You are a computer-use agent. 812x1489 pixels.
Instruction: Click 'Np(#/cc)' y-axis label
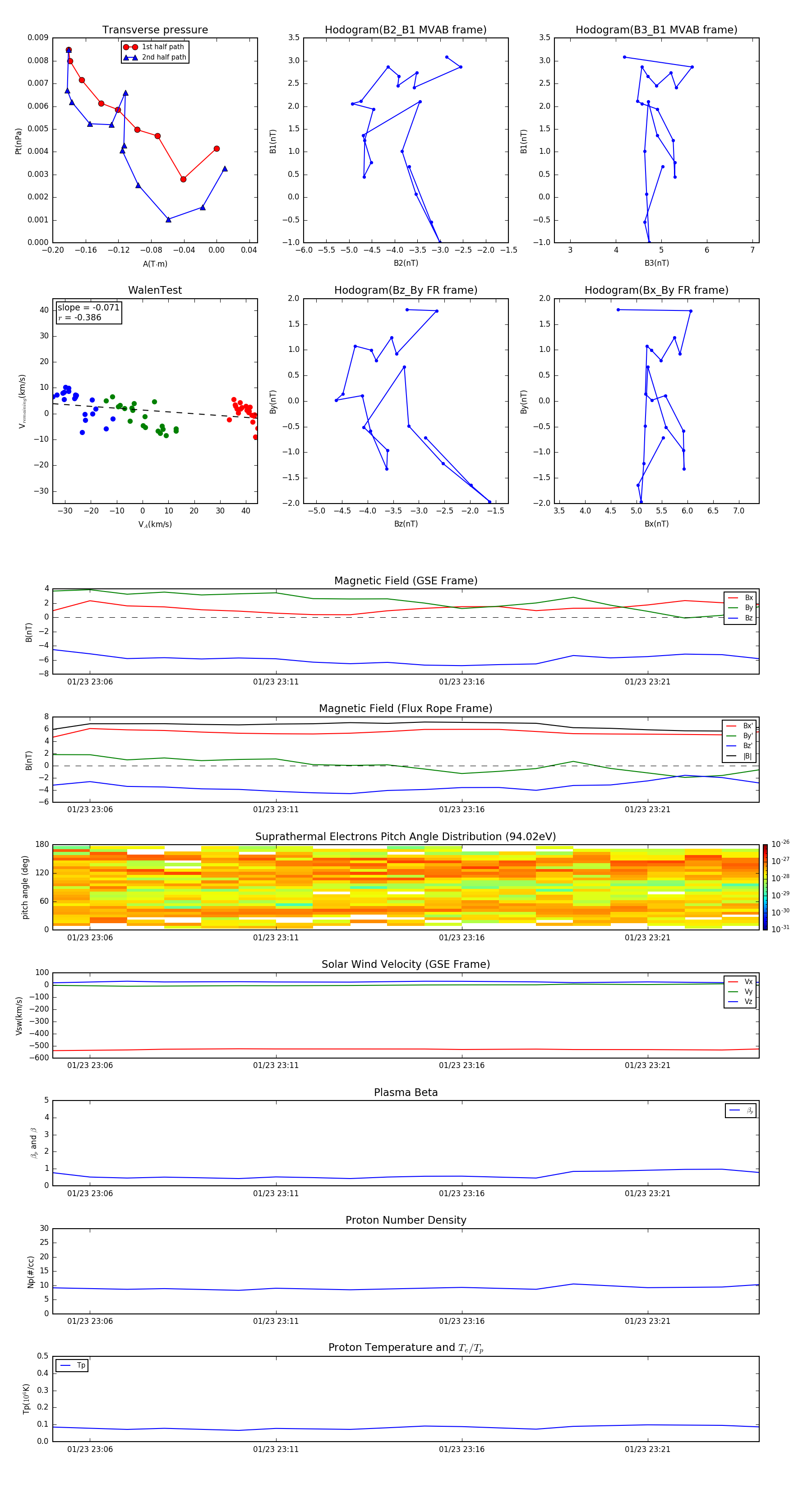coord(31,1271)
